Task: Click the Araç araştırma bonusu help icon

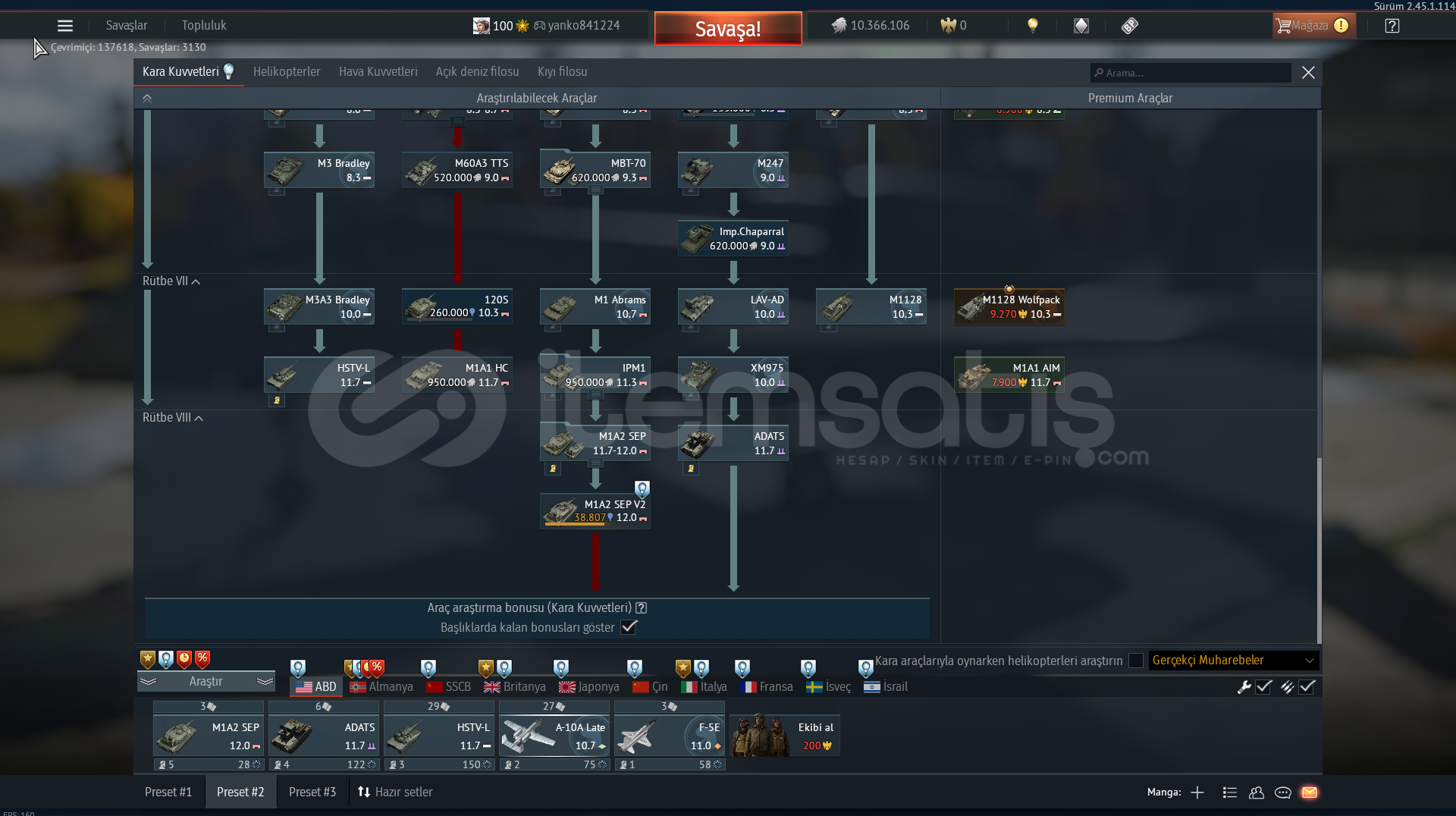Action: 642,608
